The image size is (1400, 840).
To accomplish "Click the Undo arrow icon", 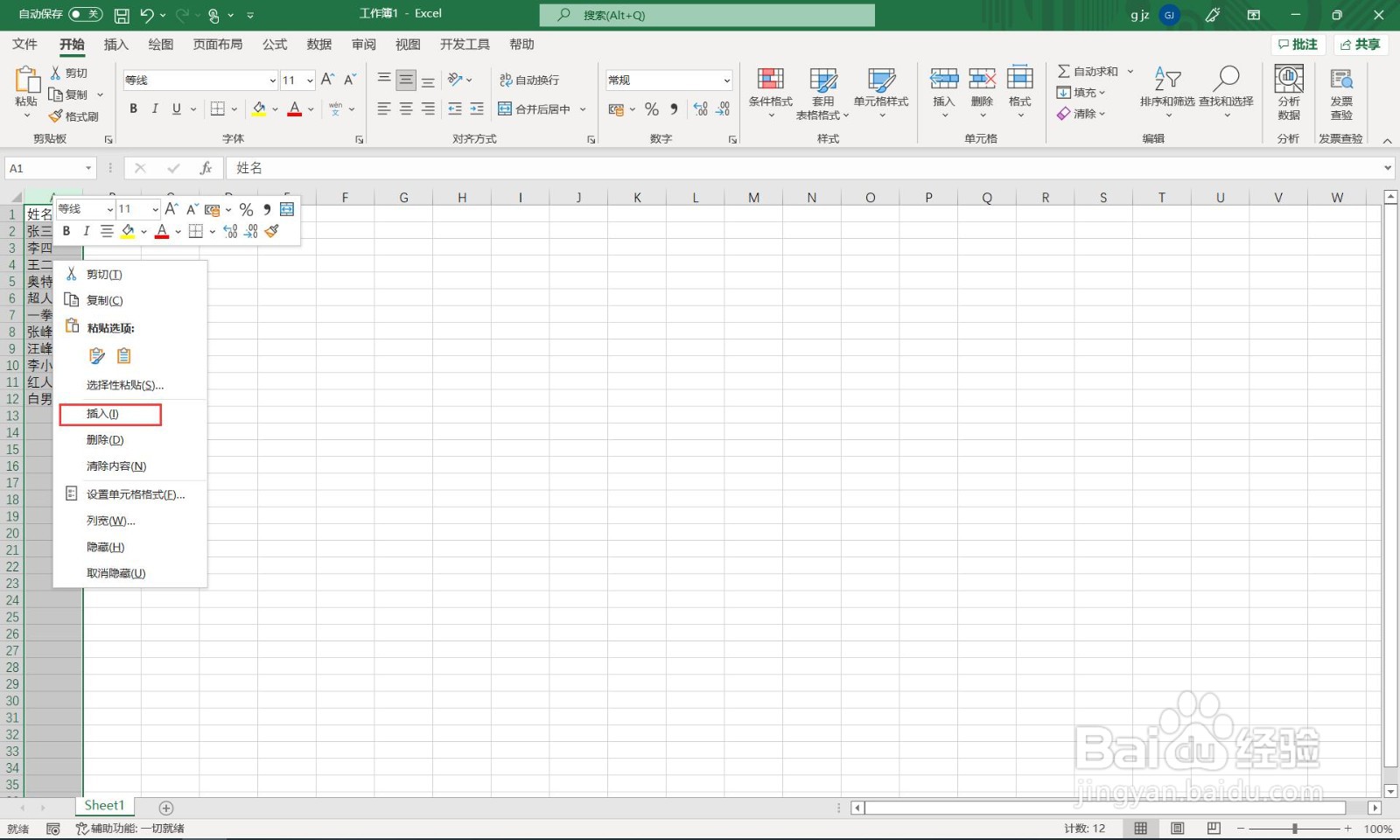I will click(146, 15).
